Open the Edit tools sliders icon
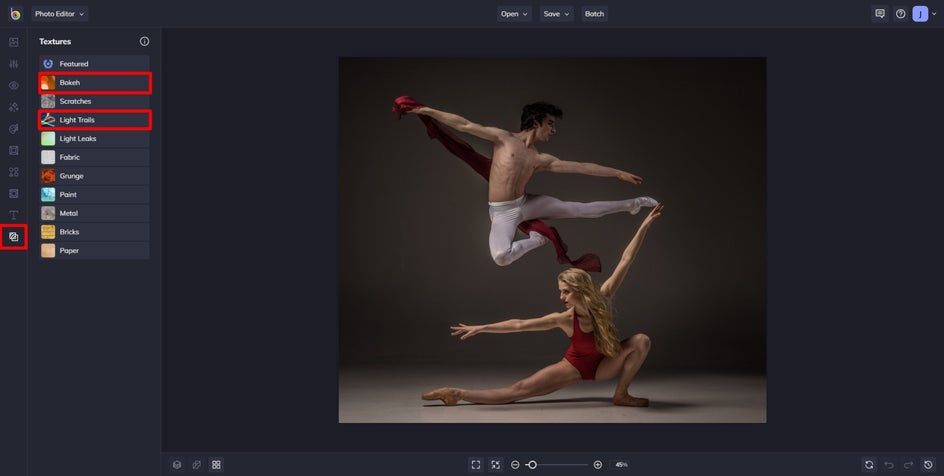The width and height of the screenshot is (944, 476). pyautogui.click(x=14, y=64)
